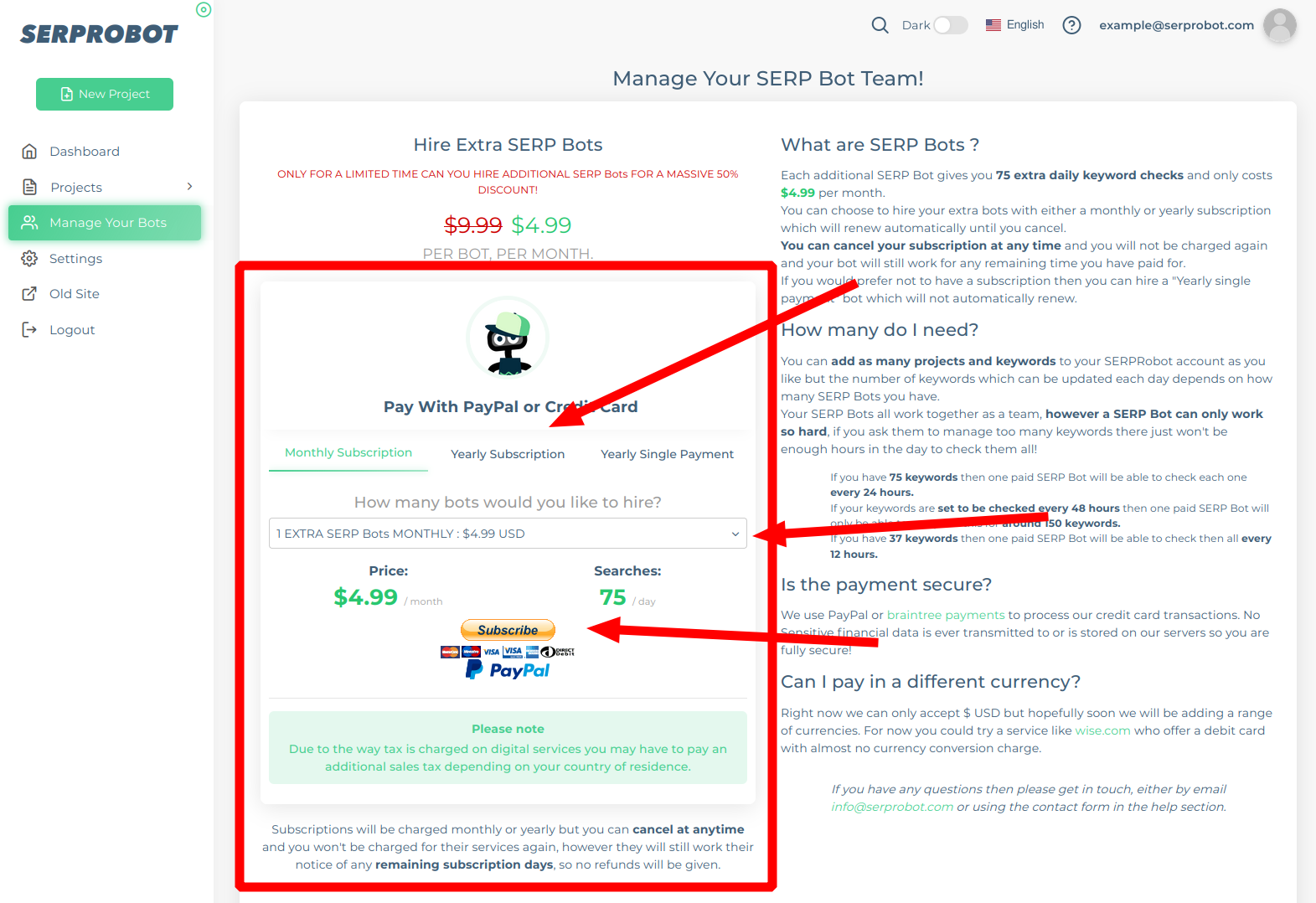Log out via Logout item
Viewport: 1316px width, 903px height.
click(72, 330)
